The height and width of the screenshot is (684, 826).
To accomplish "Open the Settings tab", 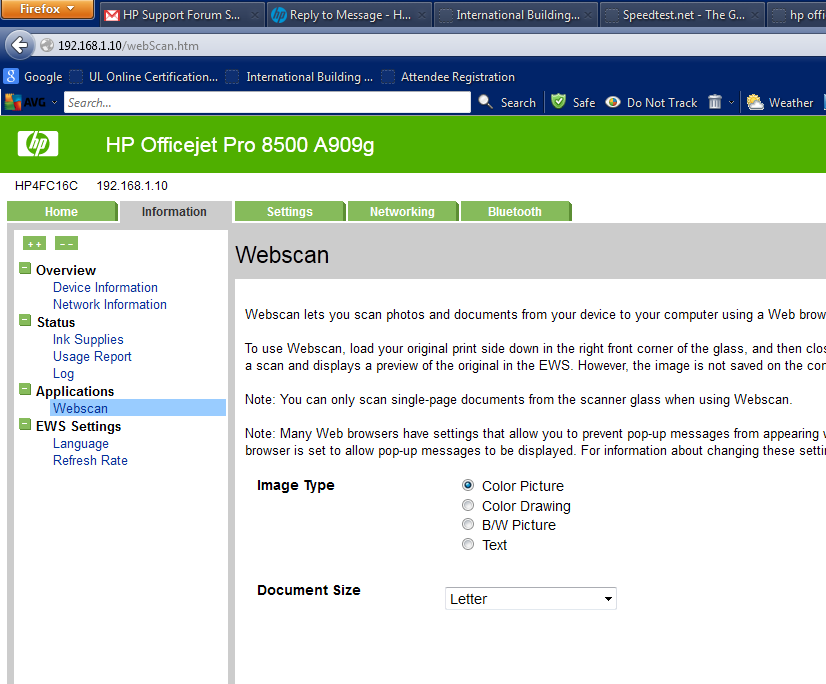I will point(290,211).
